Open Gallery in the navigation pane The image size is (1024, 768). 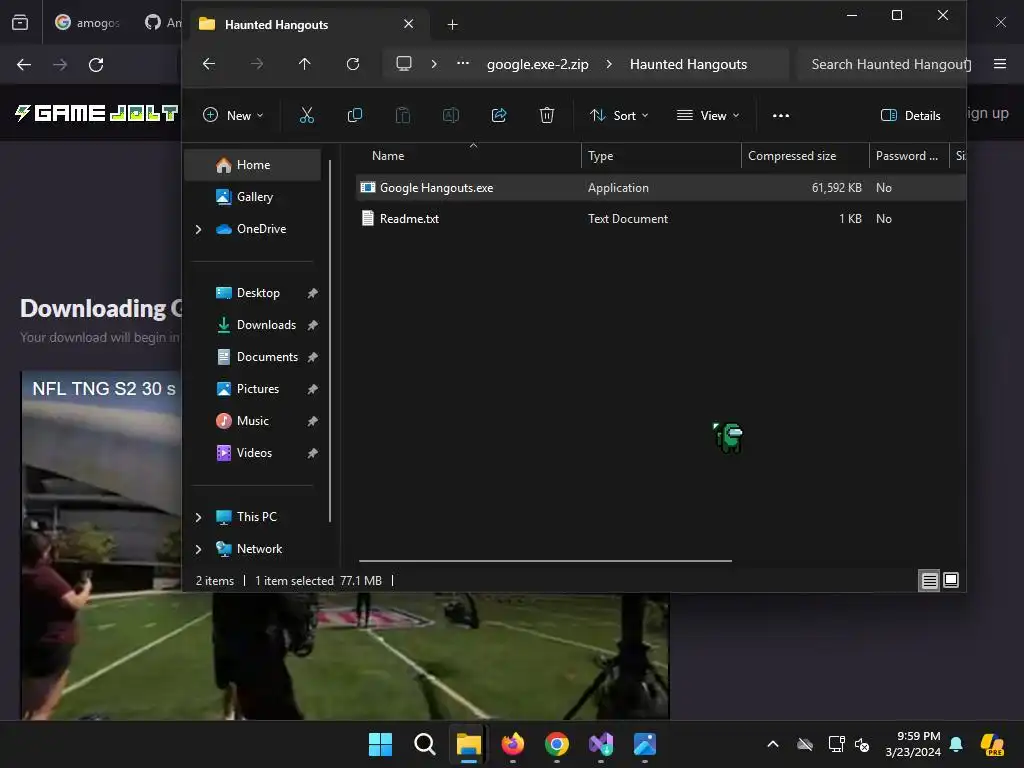click(x=253, y=197)
